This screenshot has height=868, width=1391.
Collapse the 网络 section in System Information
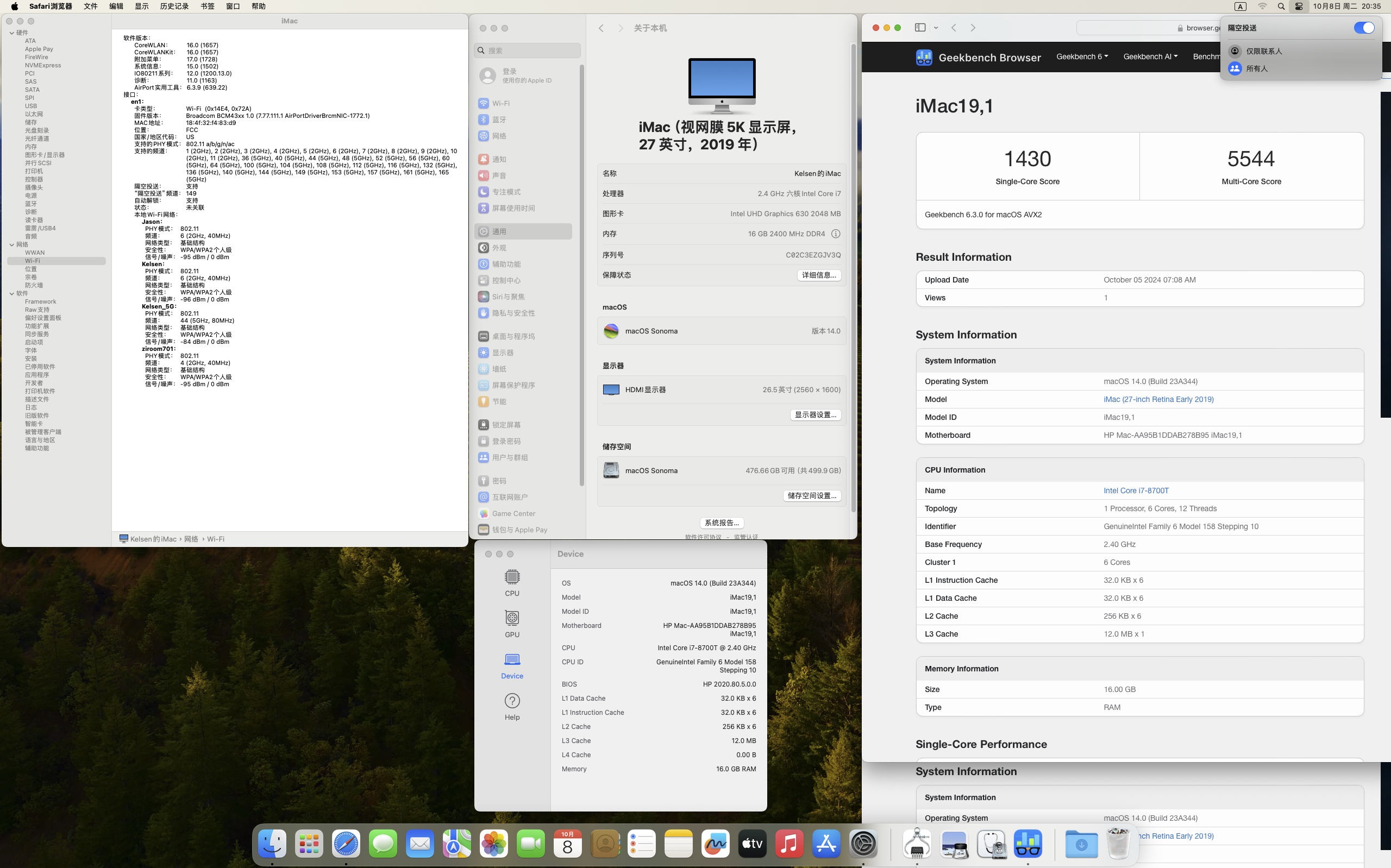(11, 244)
